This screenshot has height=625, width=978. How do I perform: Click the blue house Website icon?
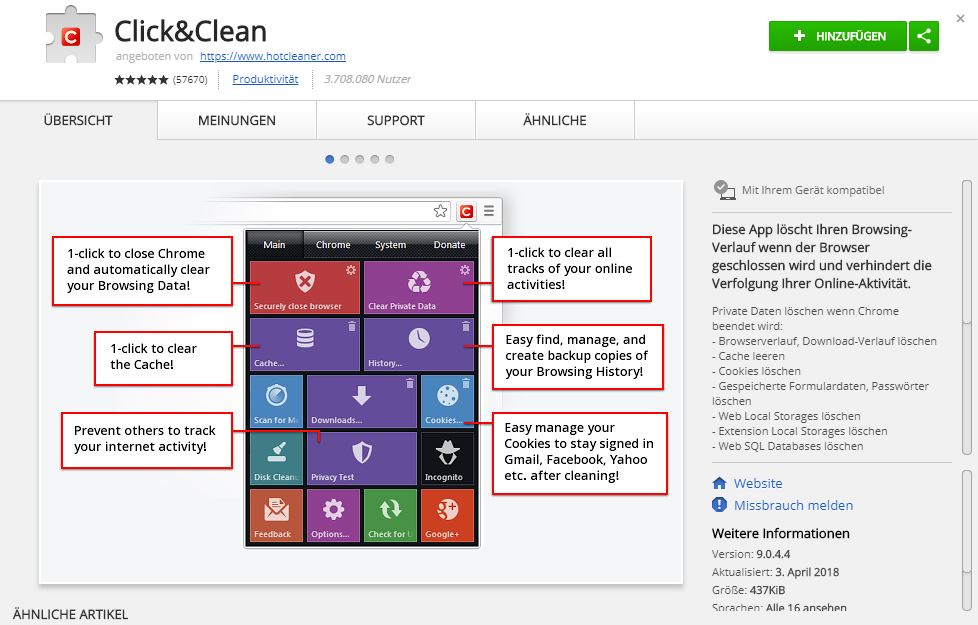point(719,483)
